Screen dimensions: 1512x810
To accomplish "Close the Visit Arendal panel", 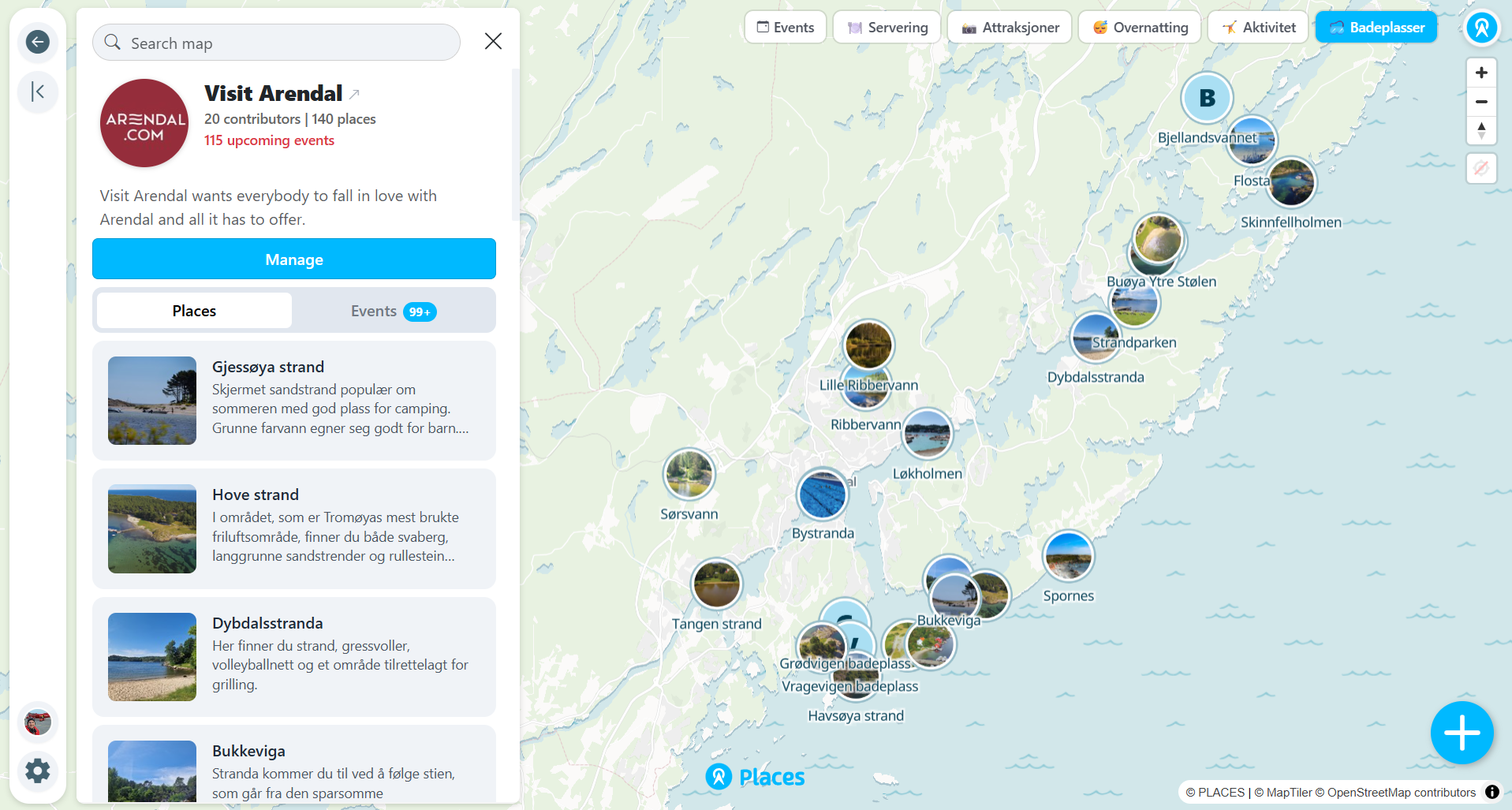I will [x=493, y=41].
